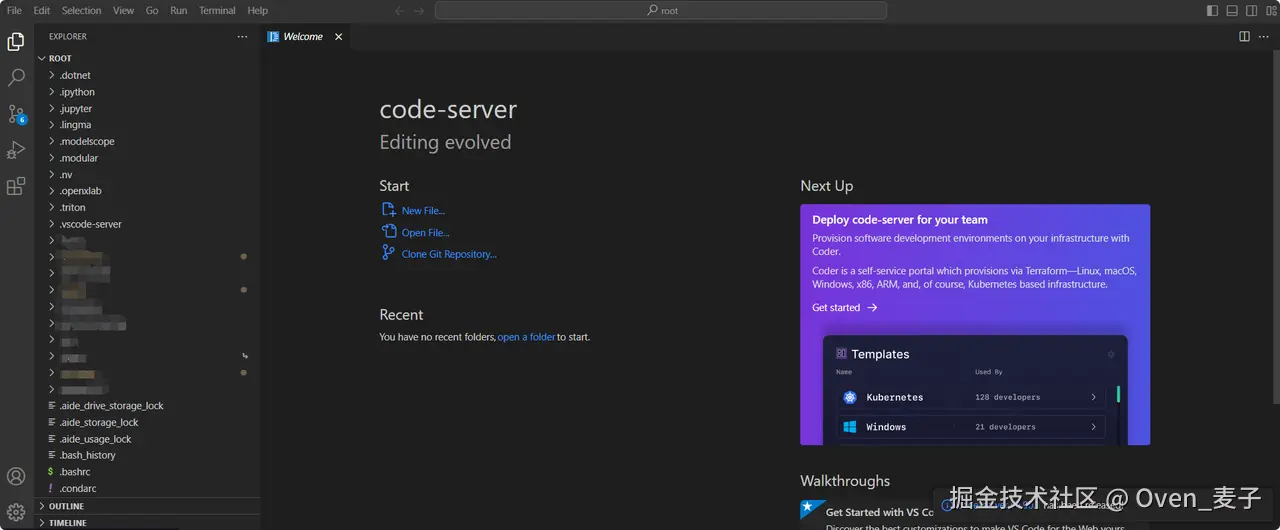The width and height of the screenshot is (1280, 530).
Task: Open the View menu
Action: [123, 10]
